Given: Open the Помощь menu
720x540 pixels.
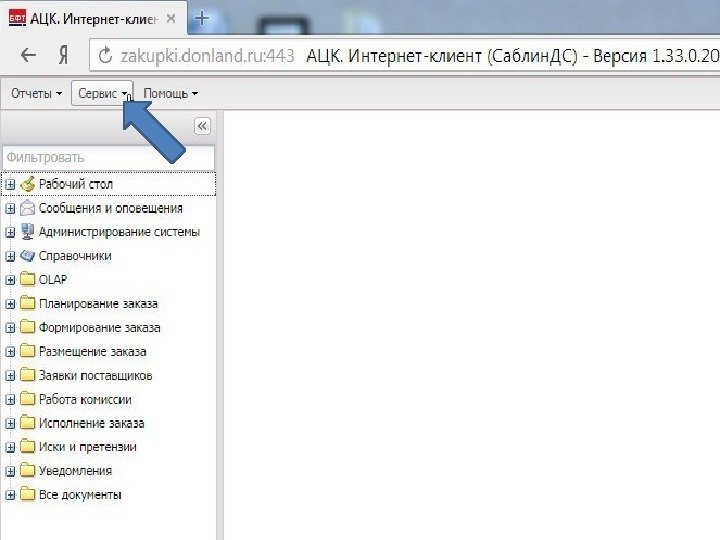Looking at the screenshot, I should coord(170,93).
